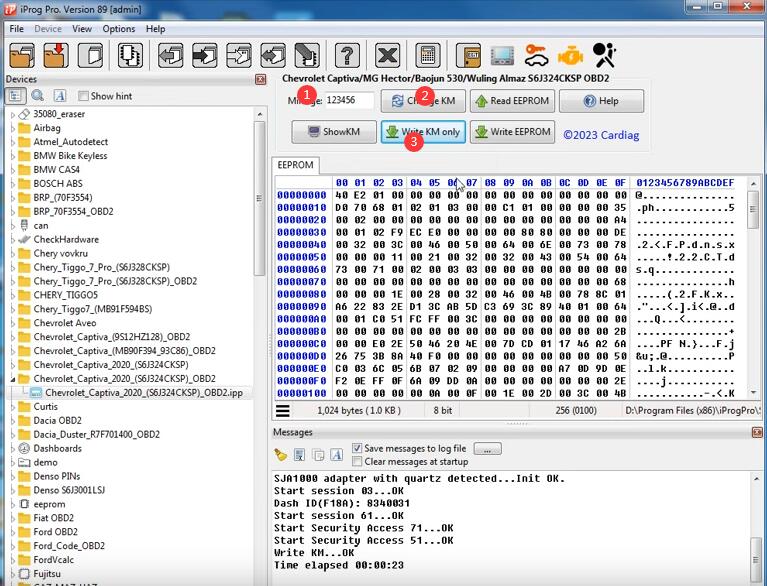Viewport: 767px width, 586px height.
Task: Click the dashboard display toolbar icon
Action: (502, 55)
